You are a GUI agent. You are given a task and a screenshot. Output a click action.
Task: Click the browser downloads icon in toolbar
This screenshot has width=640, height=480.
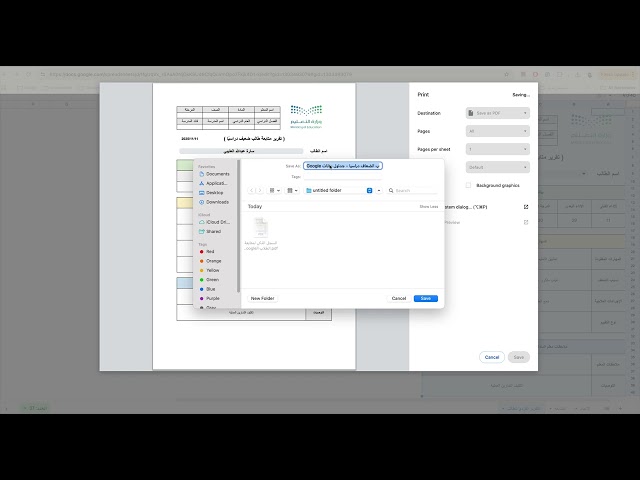coord(577,74)
